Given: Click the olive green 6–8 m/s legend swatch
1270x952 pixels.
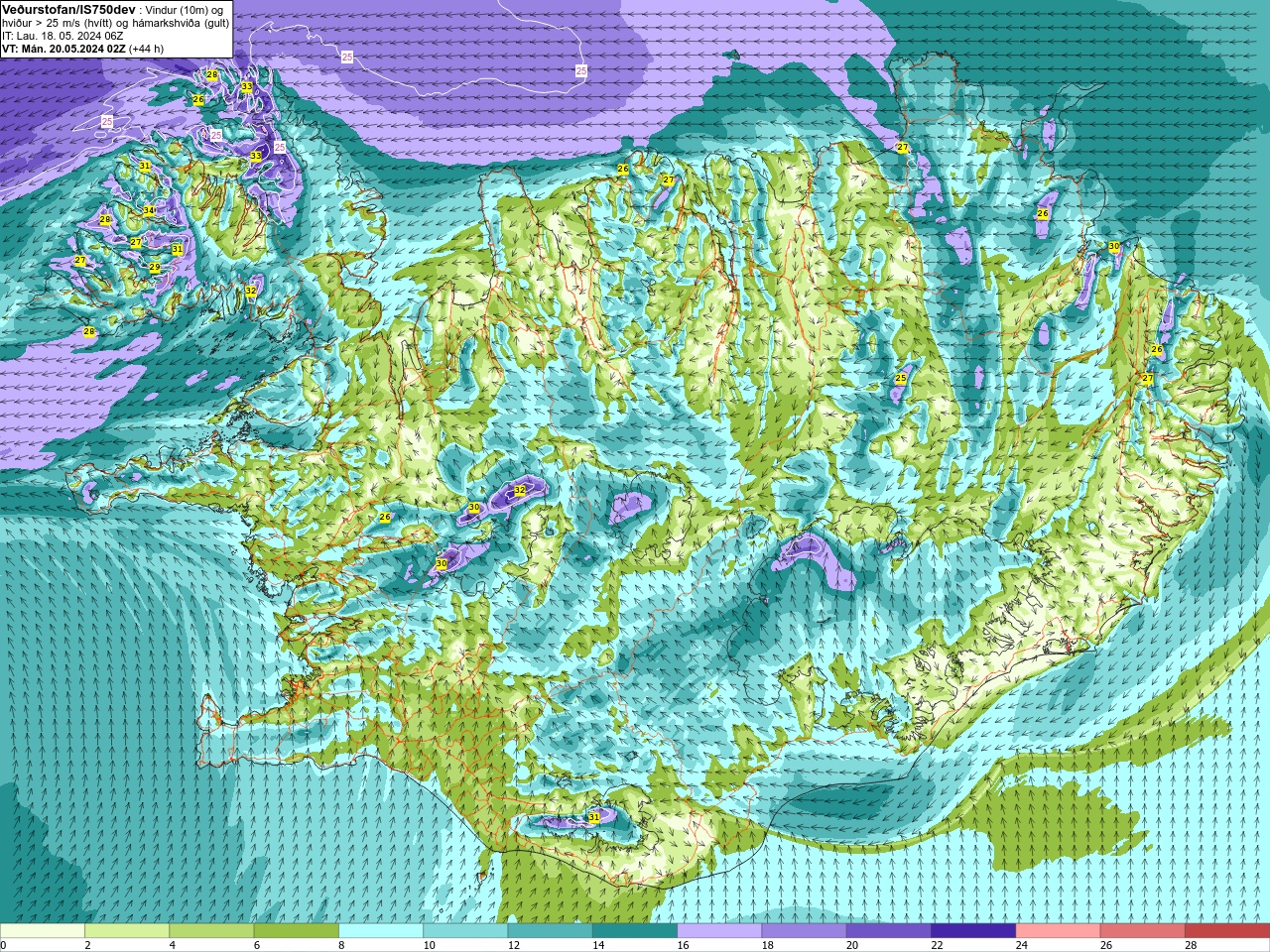Looking at the screenshot, I should [x=296, y=930].
